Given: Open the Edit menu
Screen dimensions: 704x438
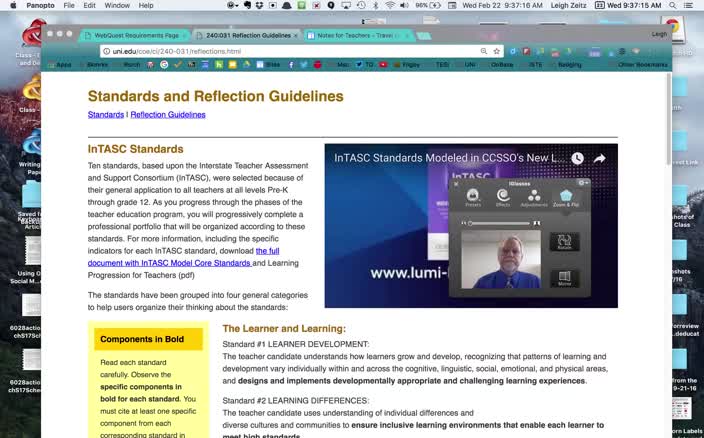Looking at the screenshot, I should point(89,5).
